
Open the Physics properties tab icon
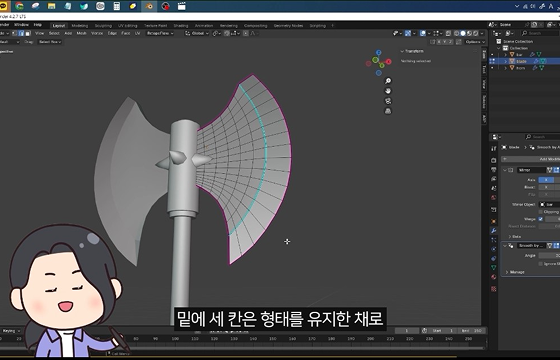[x=494, y=249]
